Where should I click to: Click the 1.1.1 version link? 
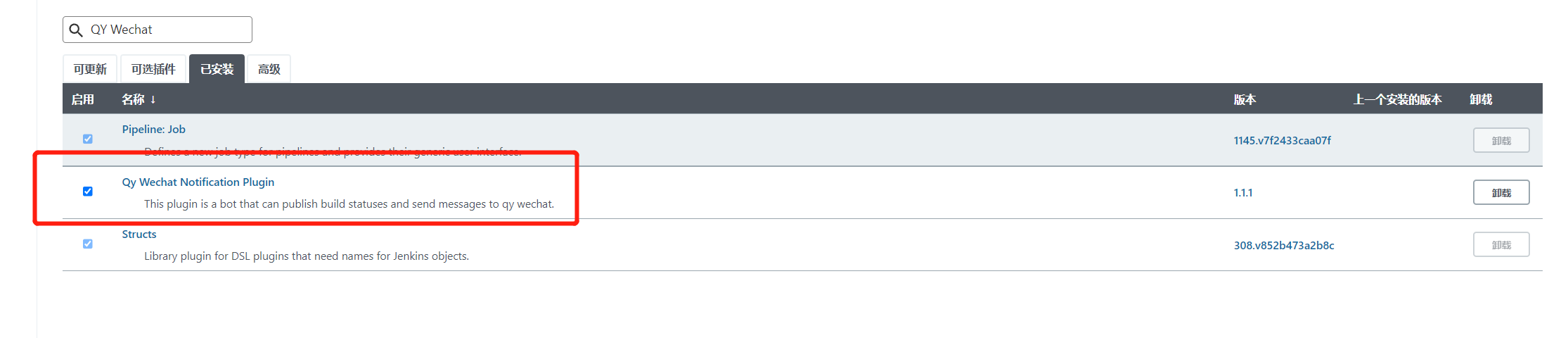[1242, 193]
